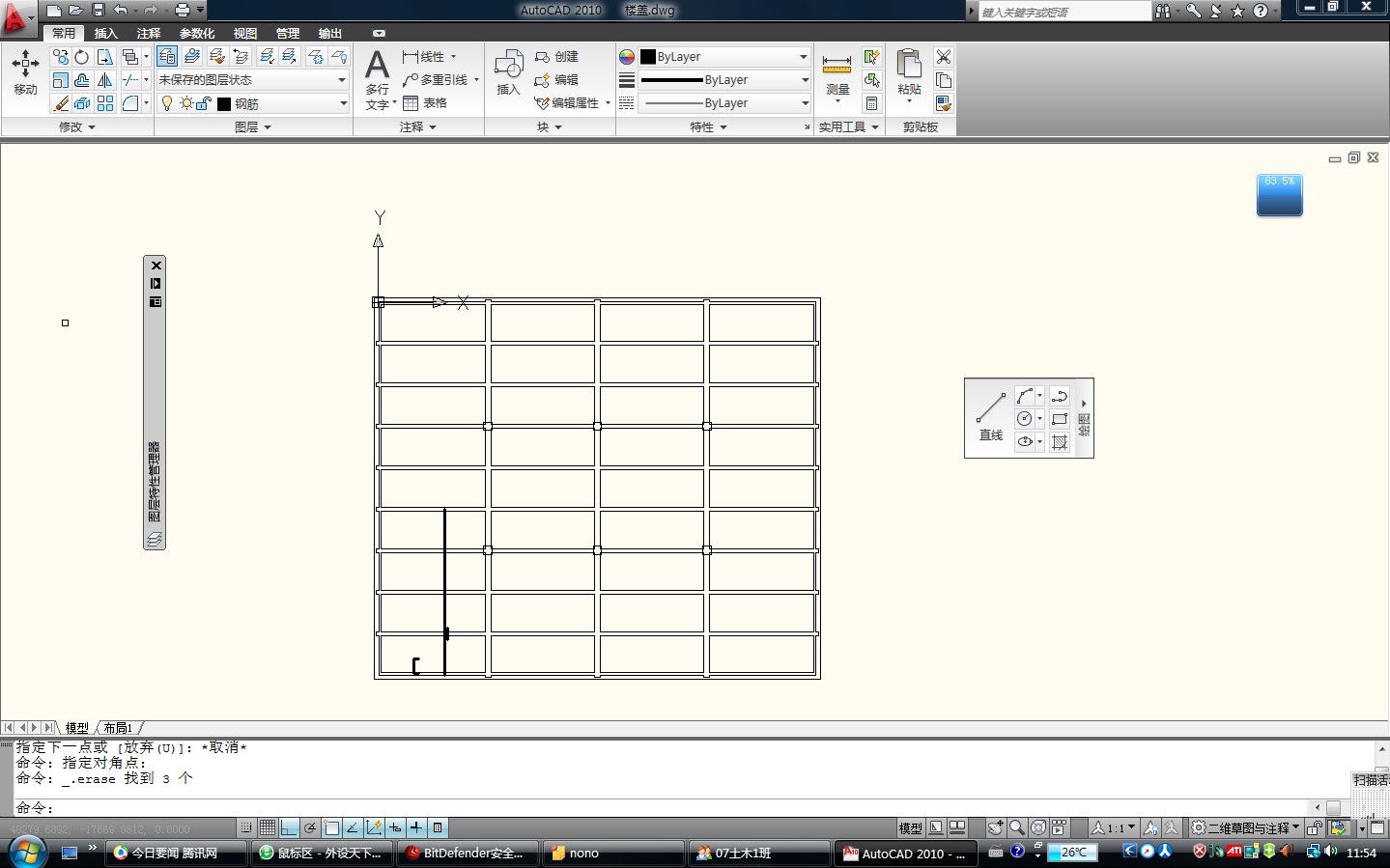
Task: Switch to the 输出 (Output) ribbon tab
Action: click(x=330, y=33)
